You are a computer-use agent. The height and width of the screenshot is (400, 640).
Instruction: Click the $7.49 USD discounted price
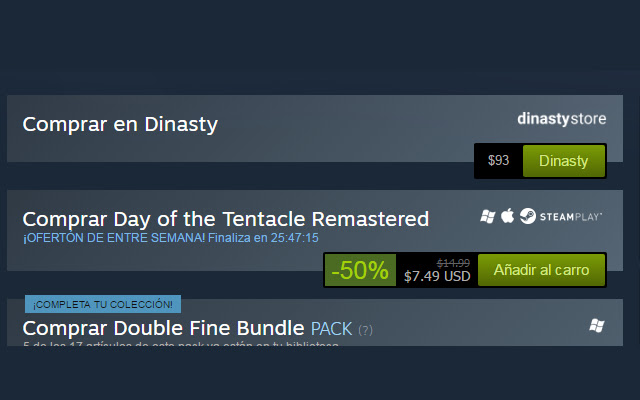point(437,276)
